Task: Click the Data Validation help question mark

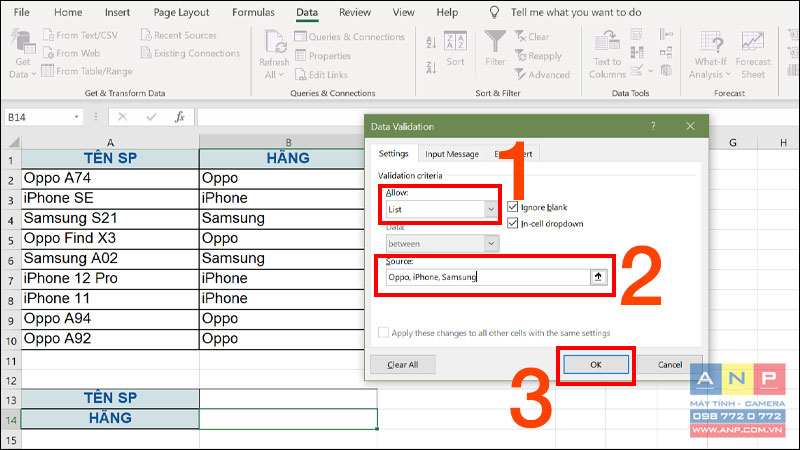Action: (x=653, y=126)
